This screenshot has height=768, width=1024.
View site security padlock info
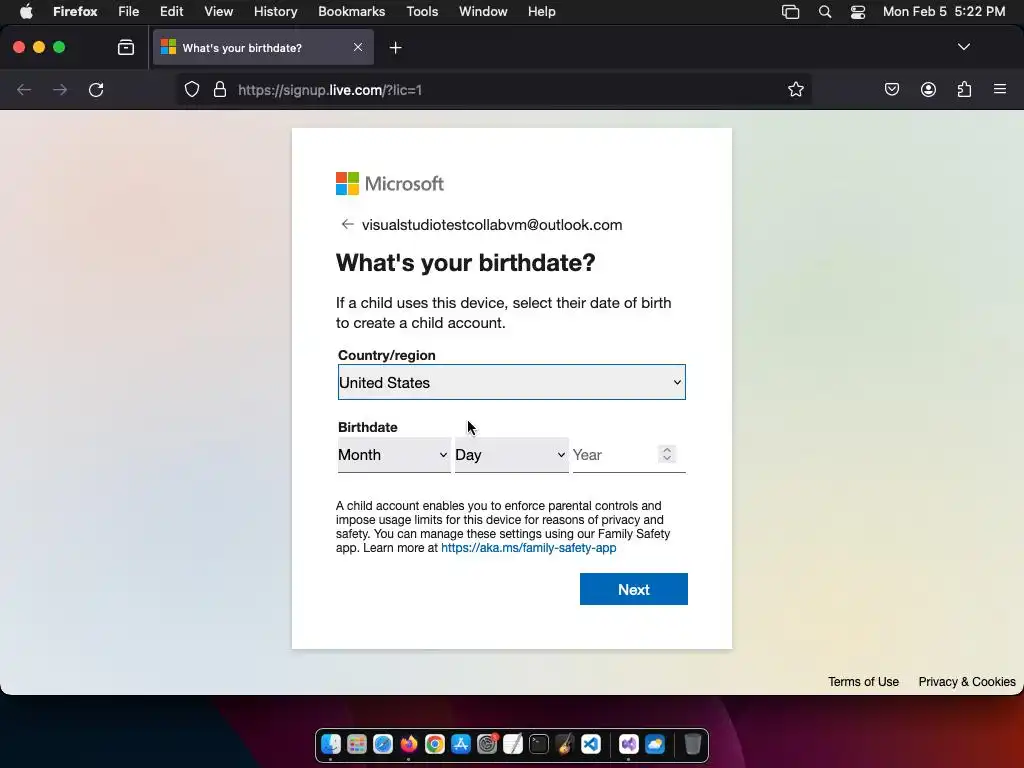pyautogui.click(x=220, y=89)
